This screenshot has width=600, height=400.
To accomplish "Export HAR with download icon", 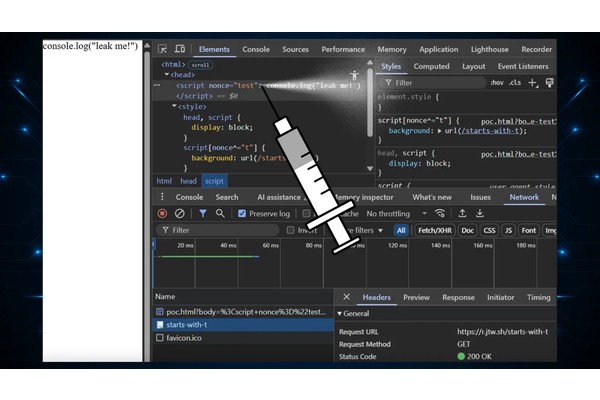I will tap(479, 214).
